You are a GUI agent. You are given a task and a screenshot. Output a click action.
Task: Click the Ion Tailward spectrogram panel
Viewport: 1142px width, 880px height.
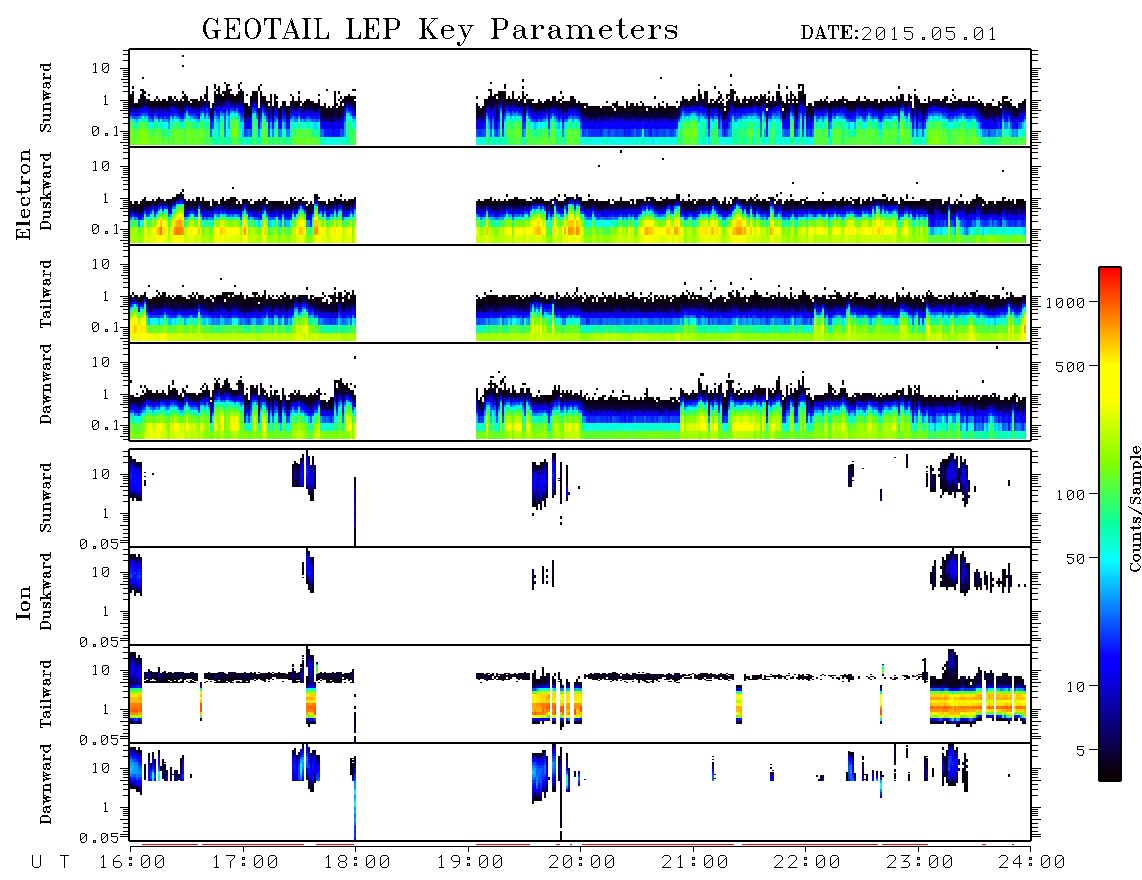[x=580, y=694]
